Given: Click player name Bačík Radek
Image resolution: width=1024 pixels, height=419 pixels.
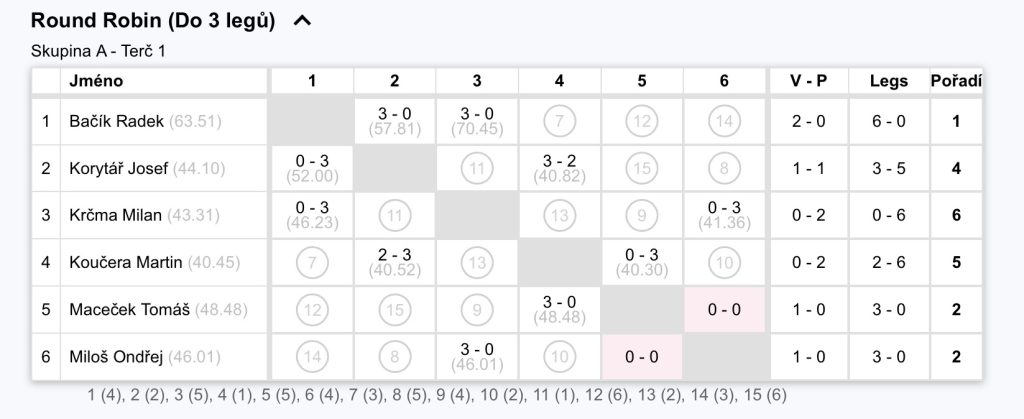Looking at the screenshot, I should pyautogui.click(x=116, y=121).
